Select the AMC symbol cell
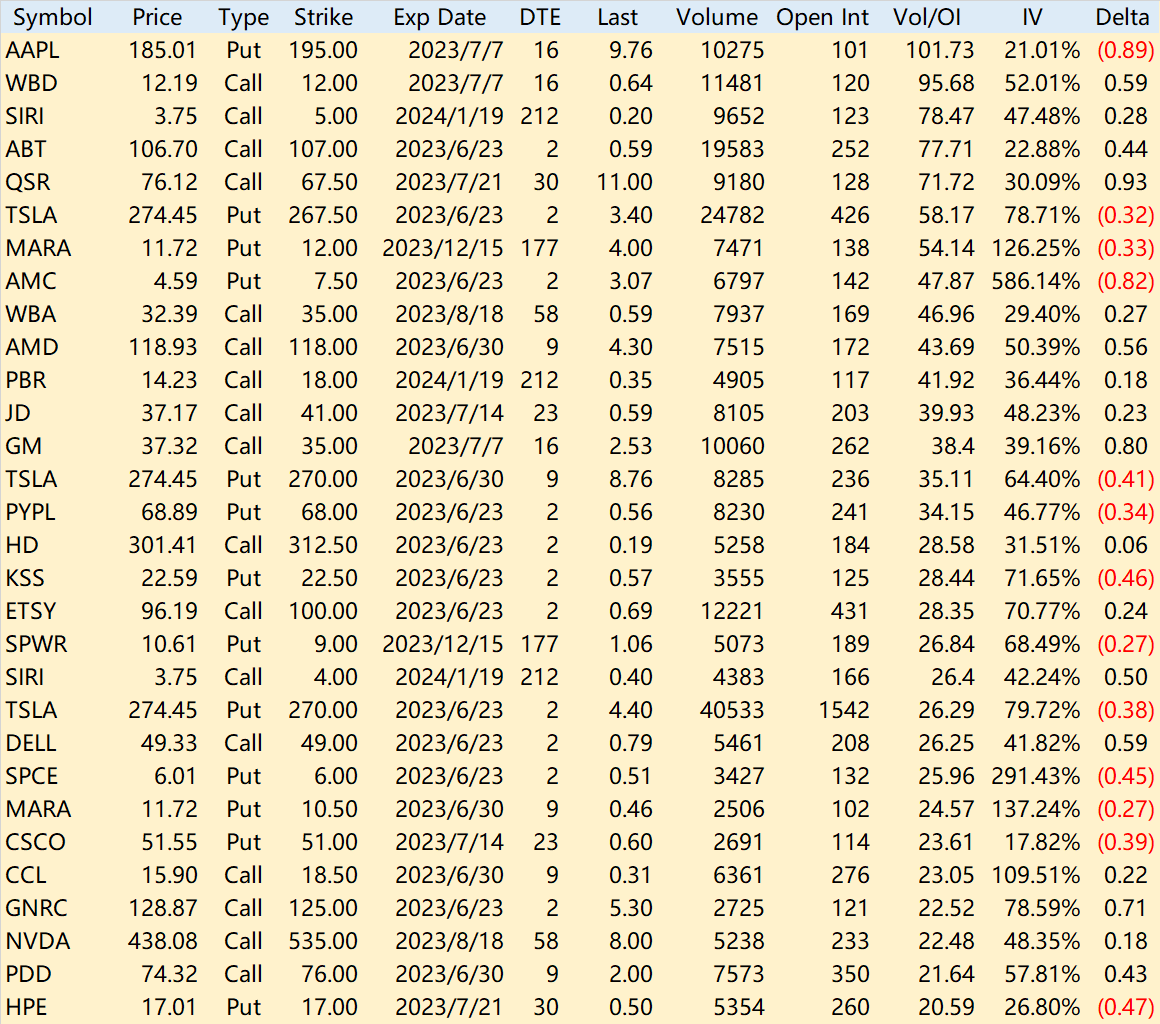Screen dimensions: 1160x1024 click(31, 281)
